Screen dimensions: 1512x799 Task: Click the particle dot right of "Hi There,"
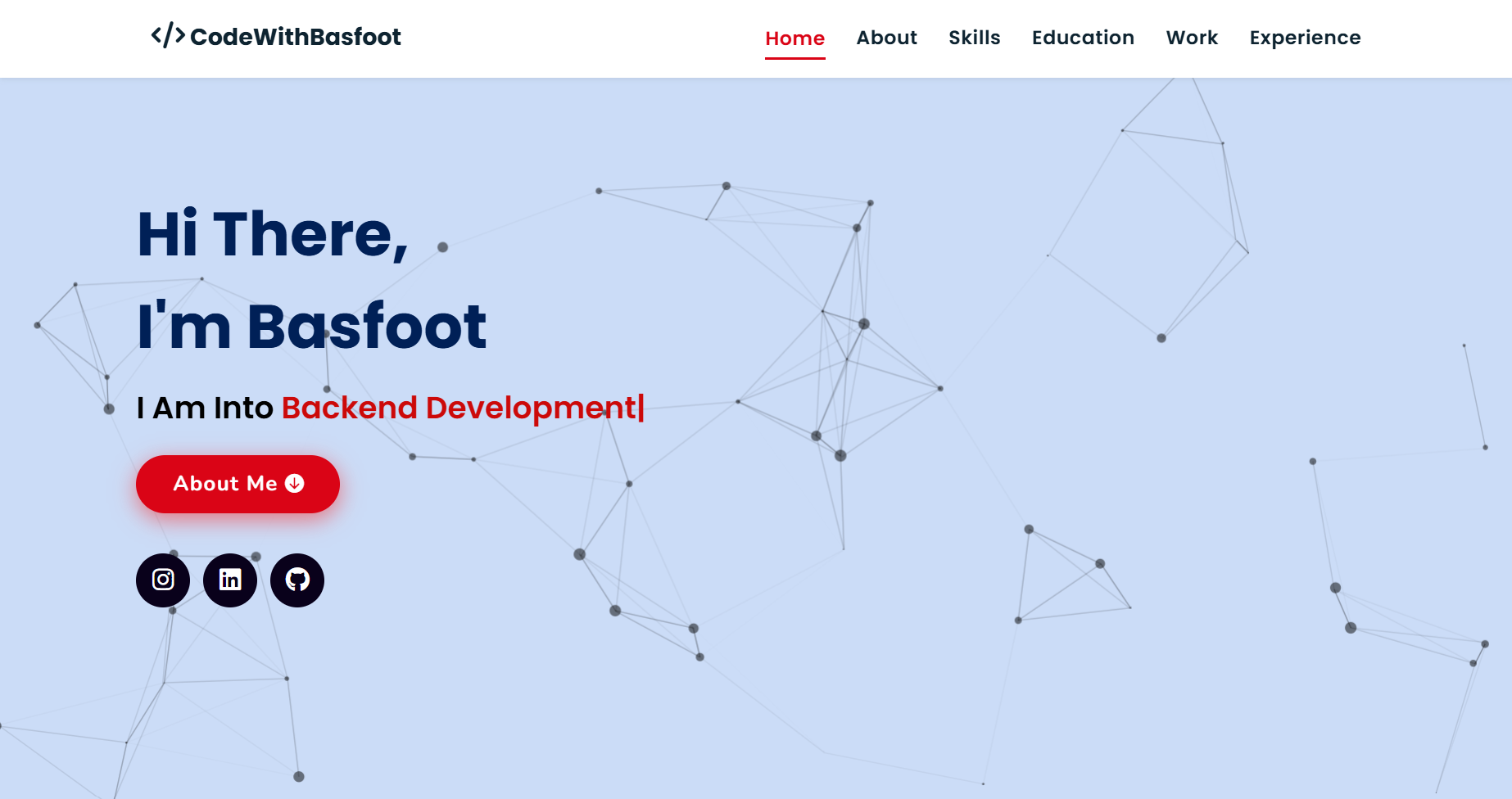click(x=442, y=247)
